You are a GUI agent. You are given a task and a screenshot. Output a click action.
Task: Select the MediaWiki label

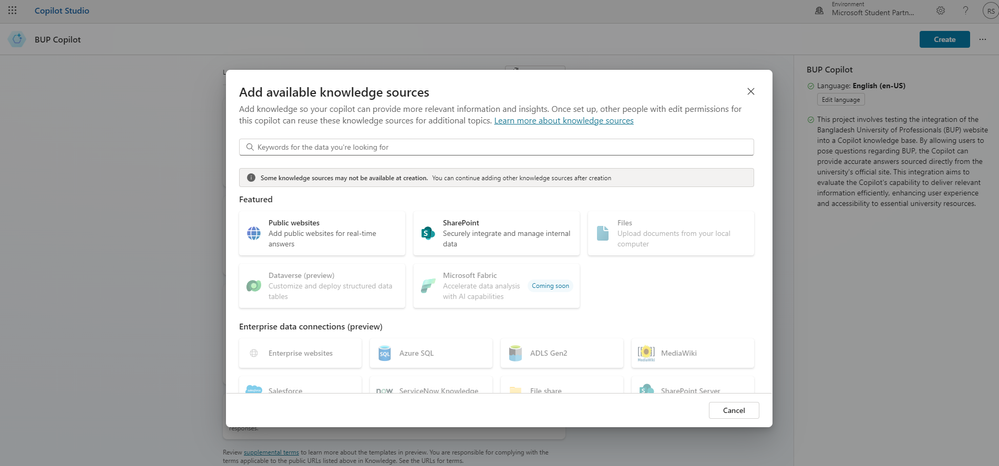pos(679,353)
